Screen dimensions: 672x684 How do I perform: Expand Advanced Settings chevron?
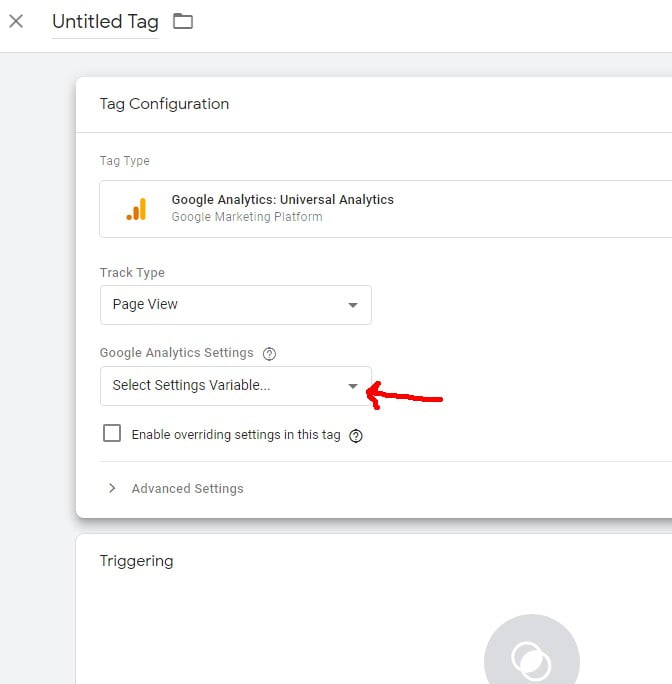[x=112, y=488]
